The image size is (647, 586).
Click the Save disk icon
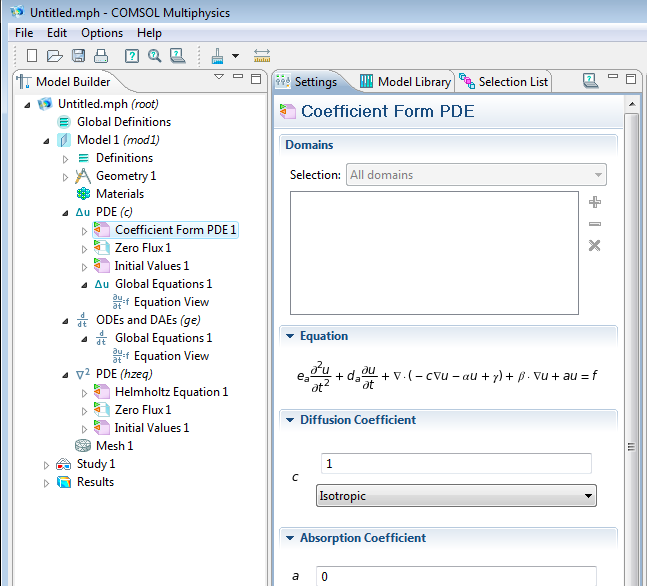[x=77, y=56]
